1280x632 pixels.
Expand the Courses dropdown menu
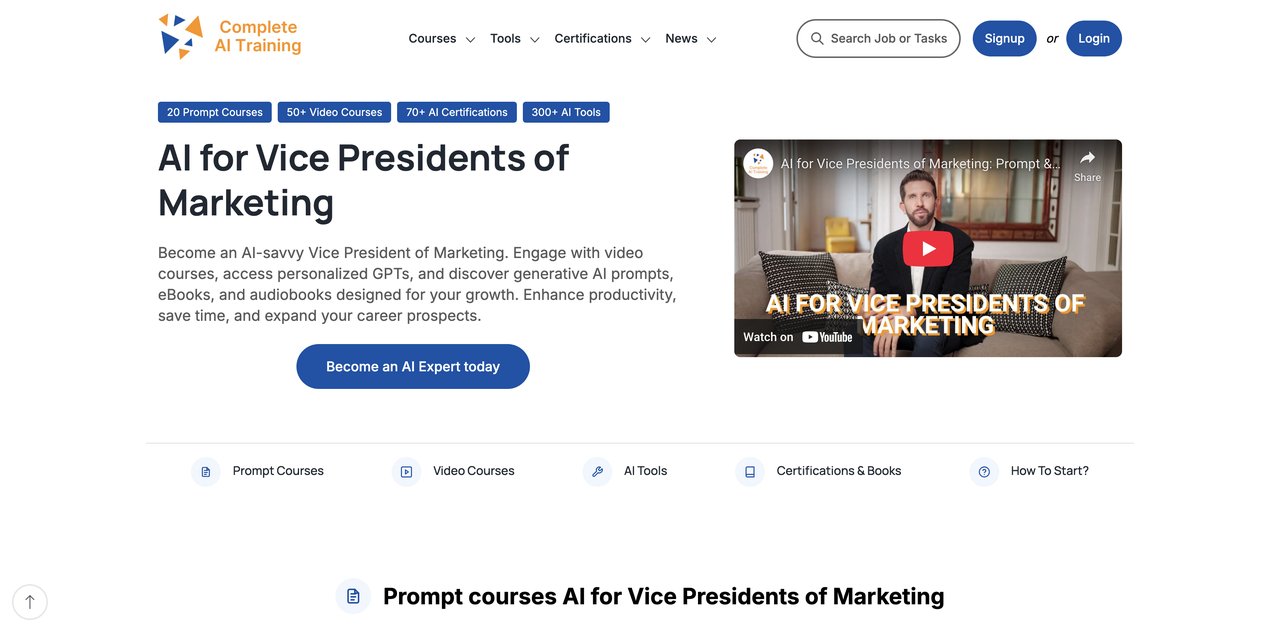point(442,39)
